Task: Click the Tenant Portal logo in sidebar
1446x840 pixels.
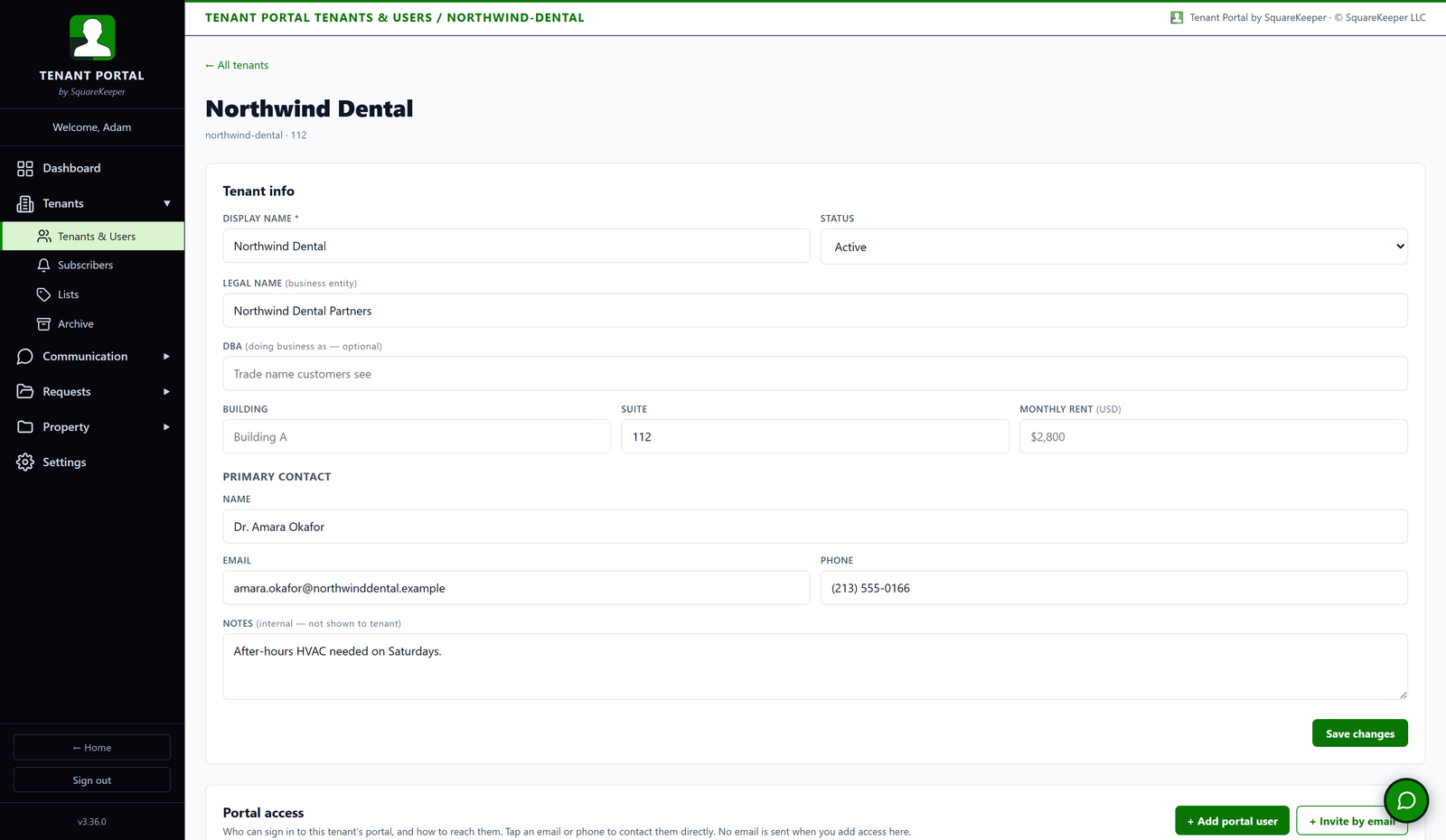Action: tap(92, 38)
